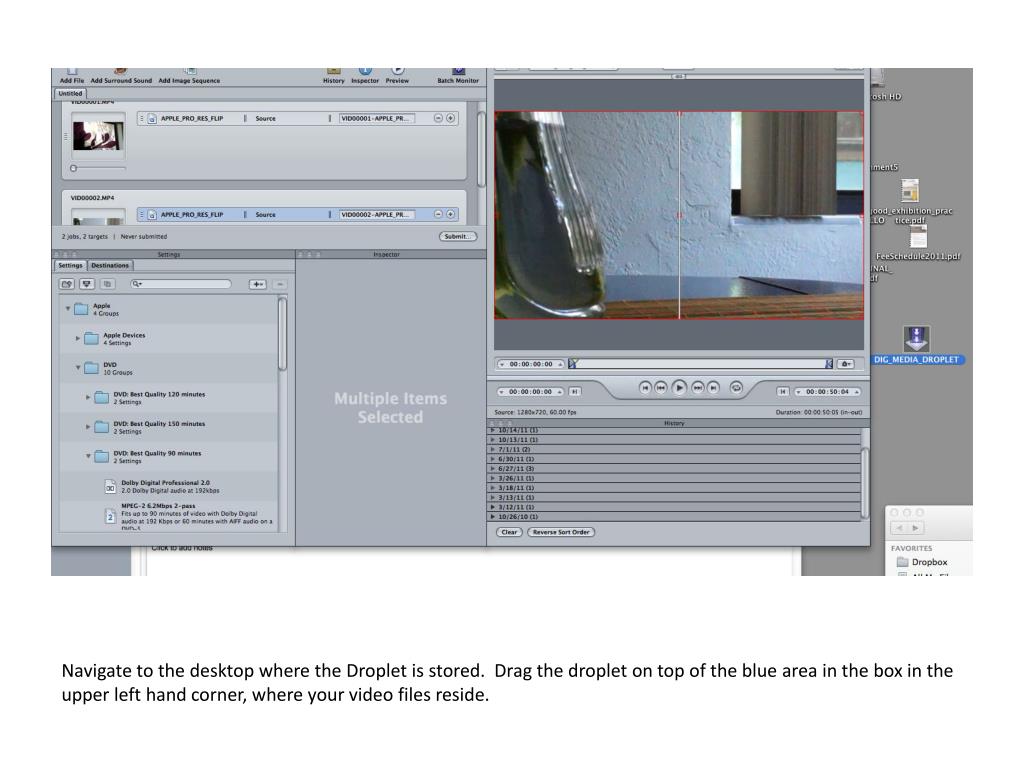Collapse DVD: Best Quality 90 minutes

pyautogui.click(x=88, y=456)
